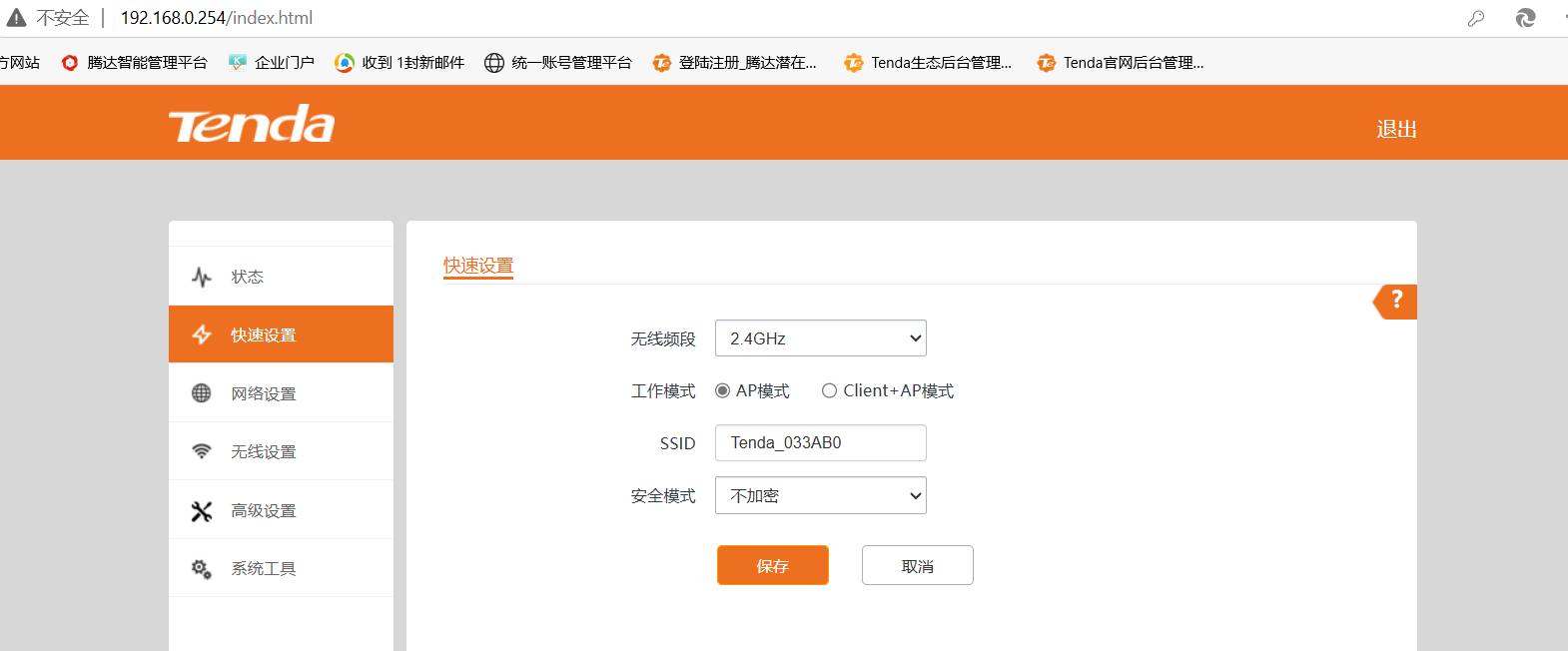This screenshot has height=651, width=1568.
Task: Open 企业门户 bookmark
Action: point(272,62)
